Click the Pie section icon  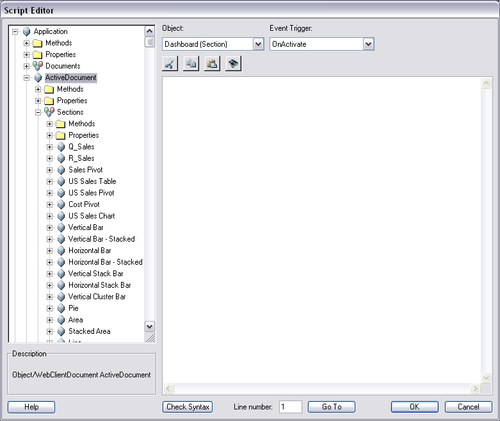click(61, 308)
